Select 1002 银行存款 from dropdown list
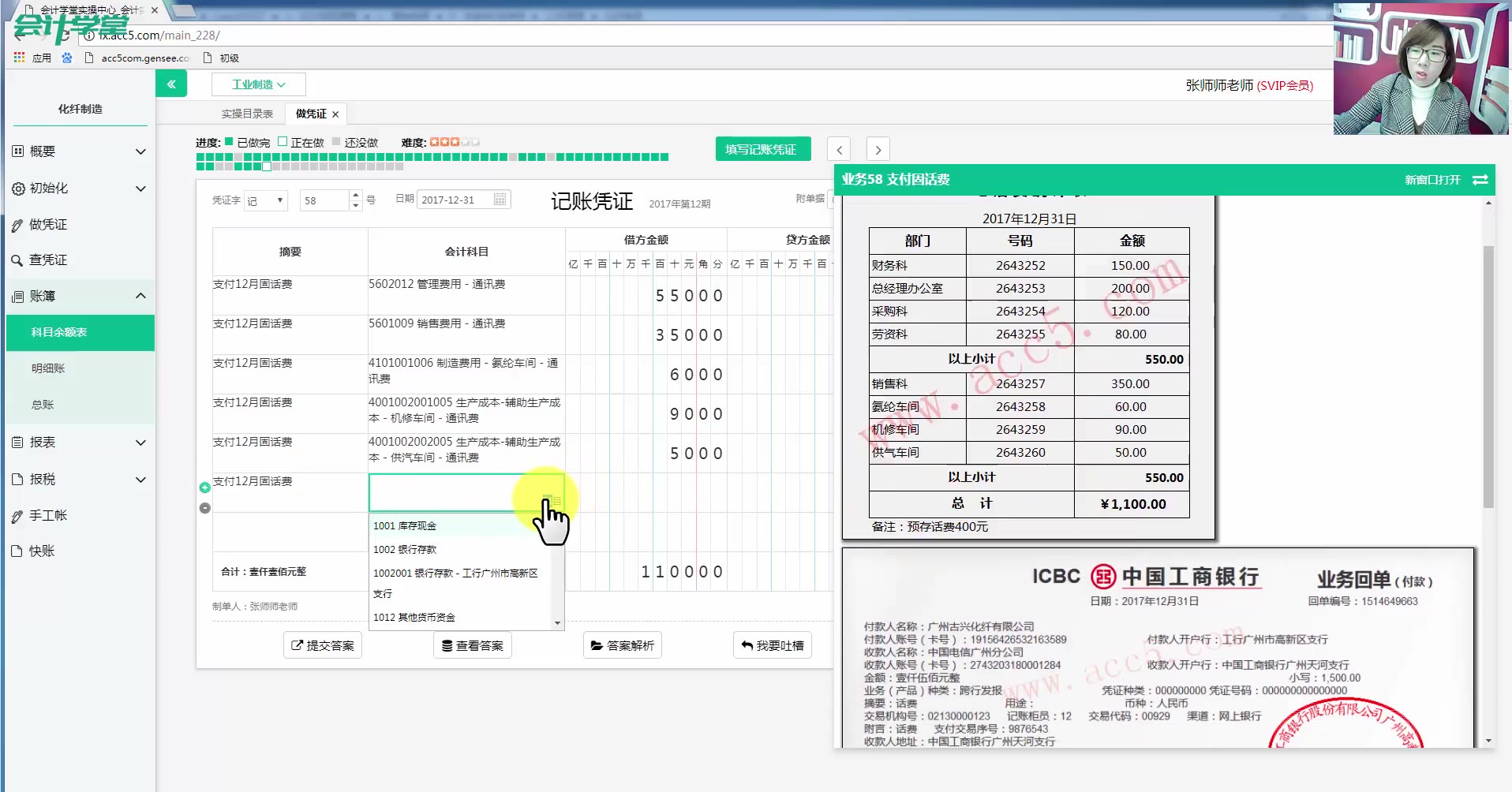This screenshot has width=1512, height=792. 462,549
